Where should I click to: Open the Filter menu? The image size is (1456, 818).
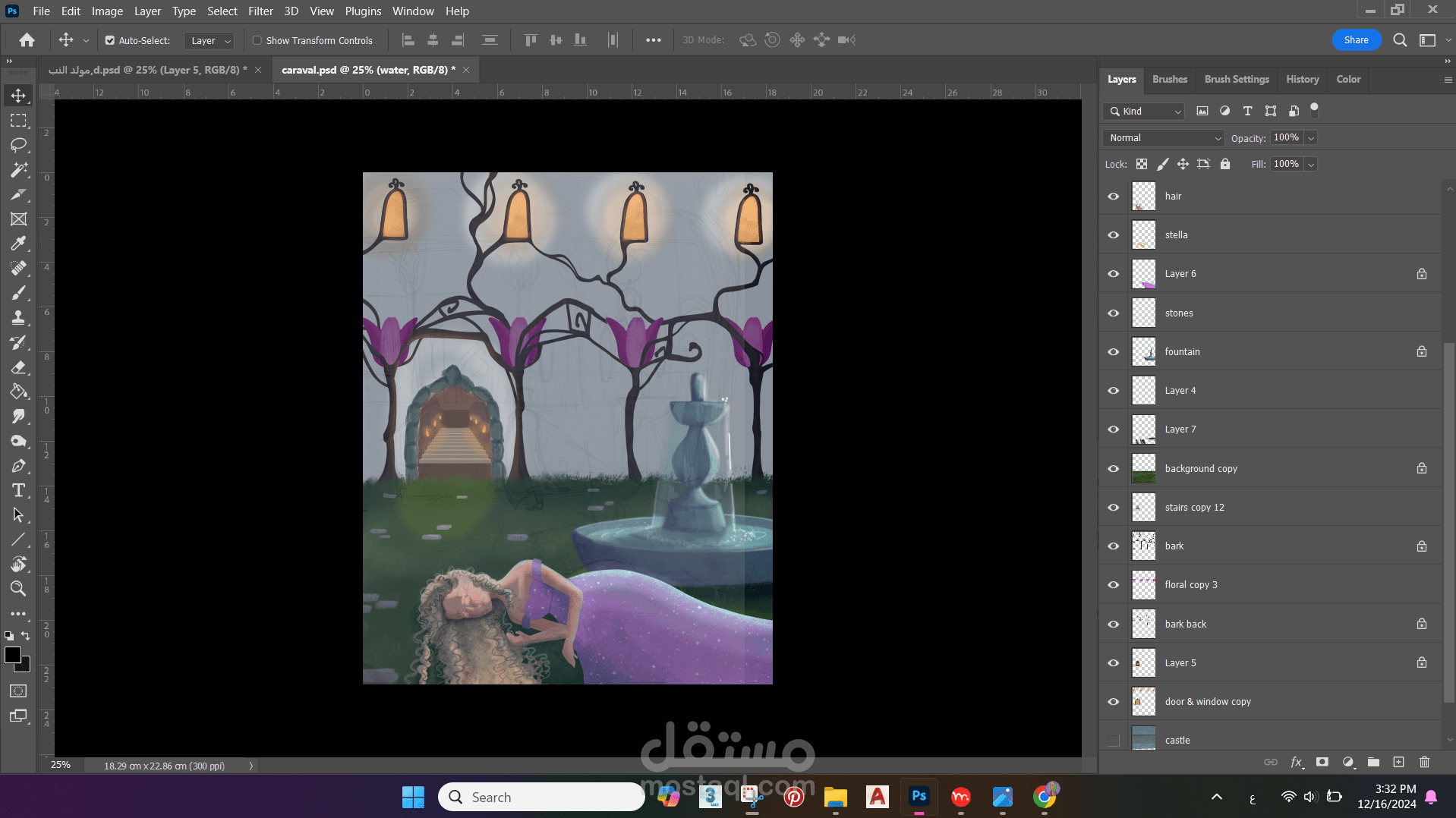(x=260, y=11)
